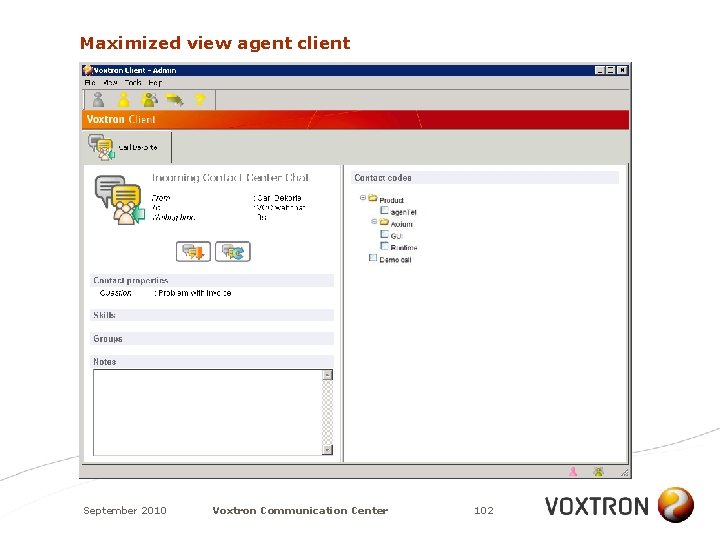This screenshot has height=540, width=720.
Task: Click the pink agent status bar icon
Action: 573,472
